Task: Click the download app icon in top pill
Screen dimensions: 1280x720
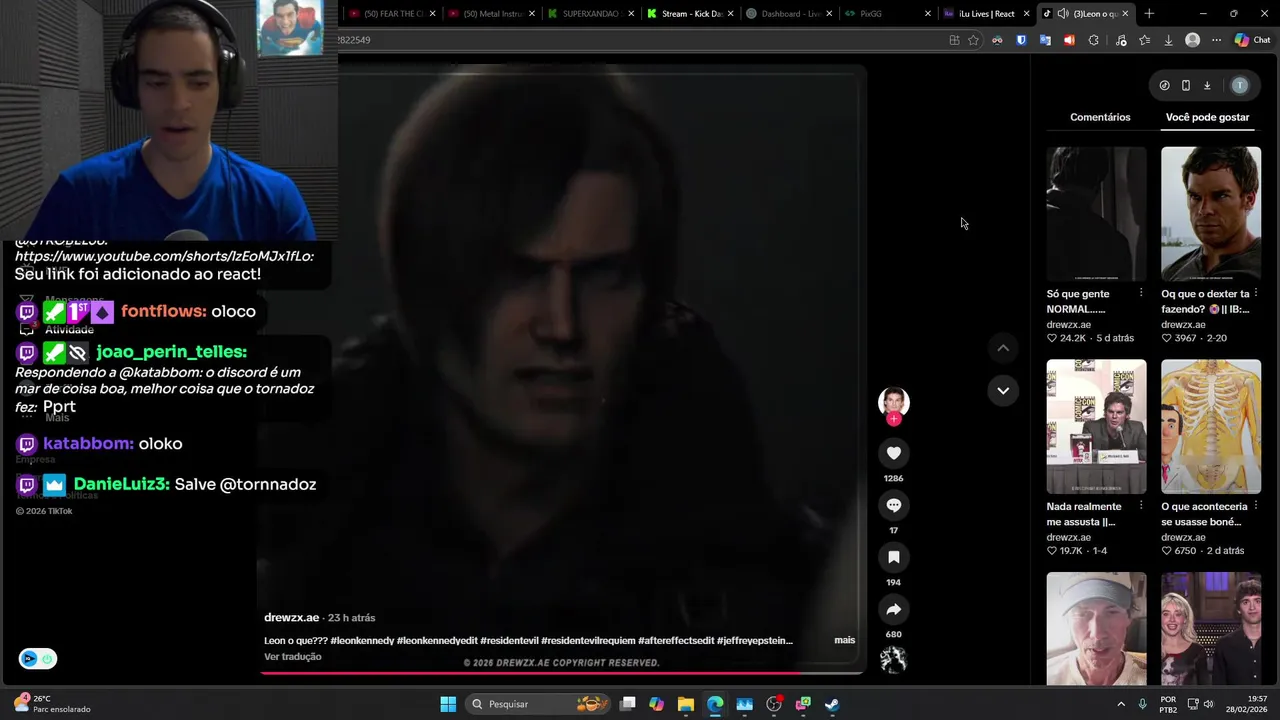Action: (1207, 86)
